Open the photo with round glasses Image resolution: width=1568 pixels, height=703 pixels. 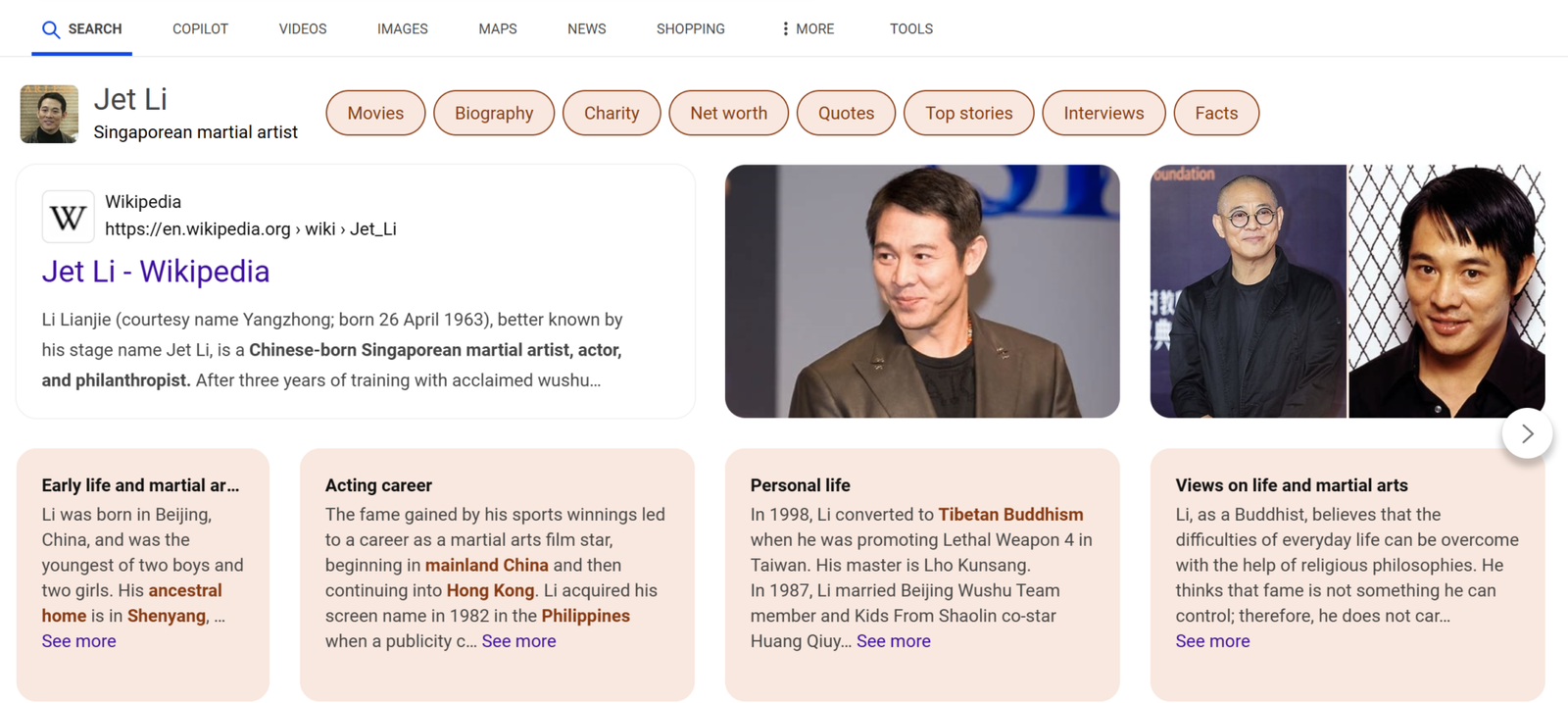(1247, 291)
